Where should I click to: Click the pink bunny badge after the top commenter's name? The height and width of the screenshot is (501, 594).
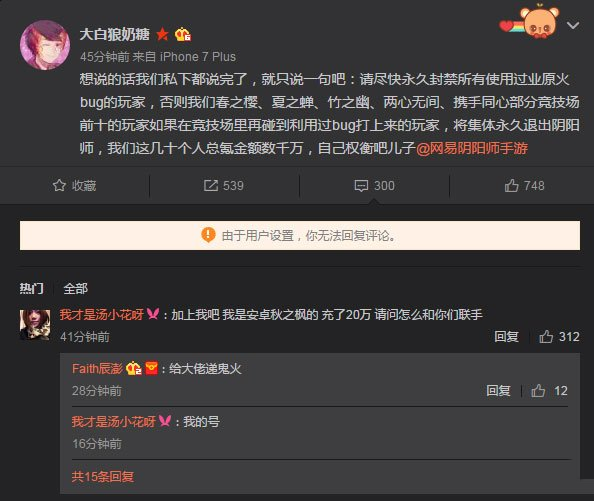point(153,314)
